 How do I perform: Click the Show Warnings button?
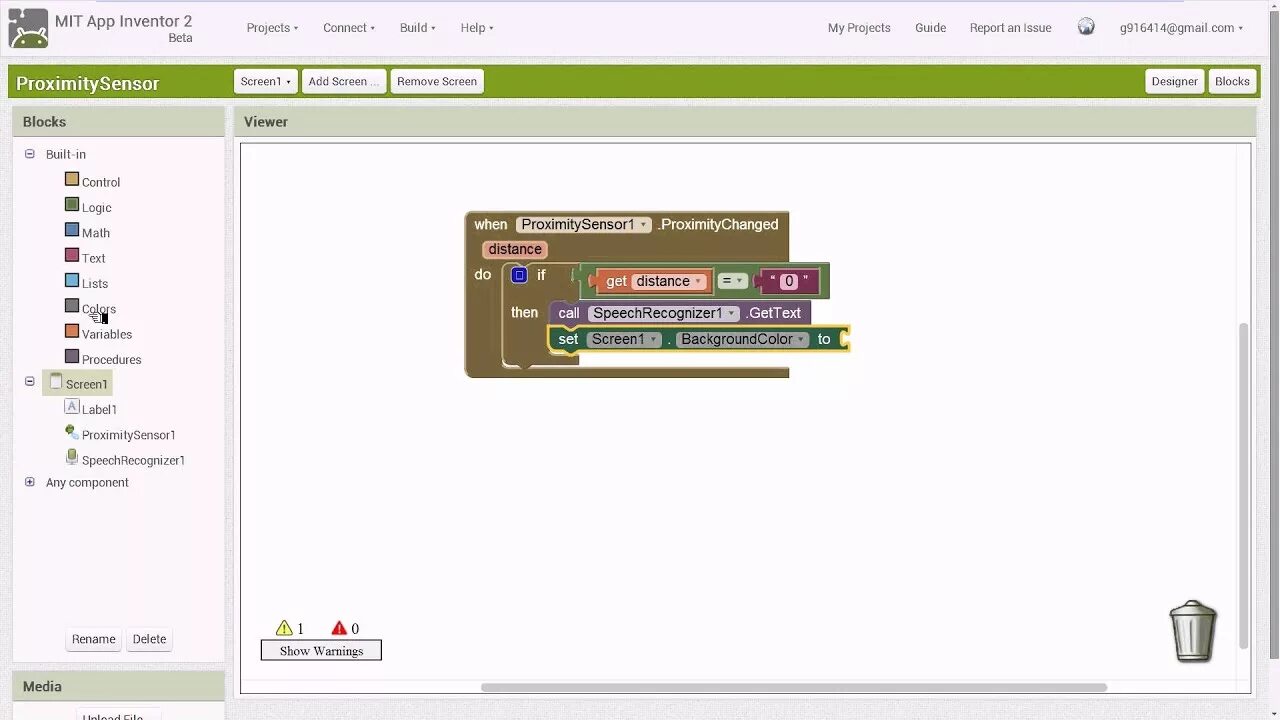pyautogui.click(x=321, y=651)
